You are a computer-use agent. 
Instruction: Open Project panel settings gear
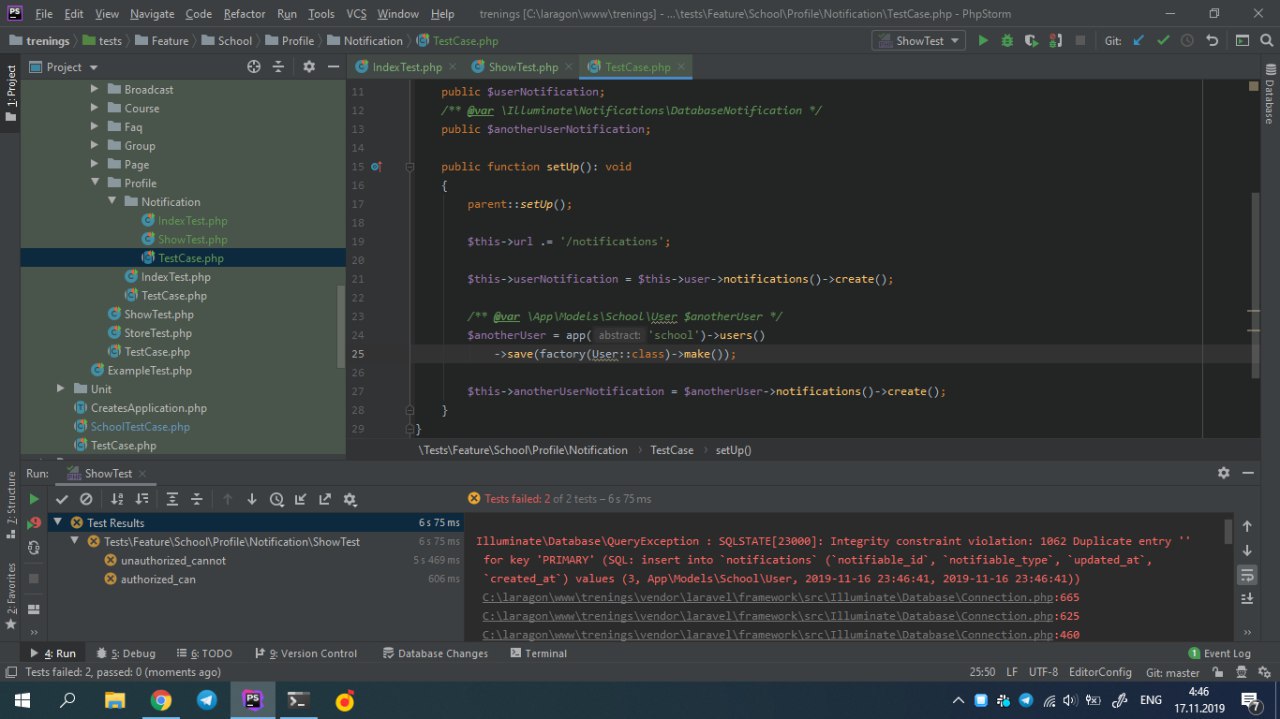tap(309, 67)
